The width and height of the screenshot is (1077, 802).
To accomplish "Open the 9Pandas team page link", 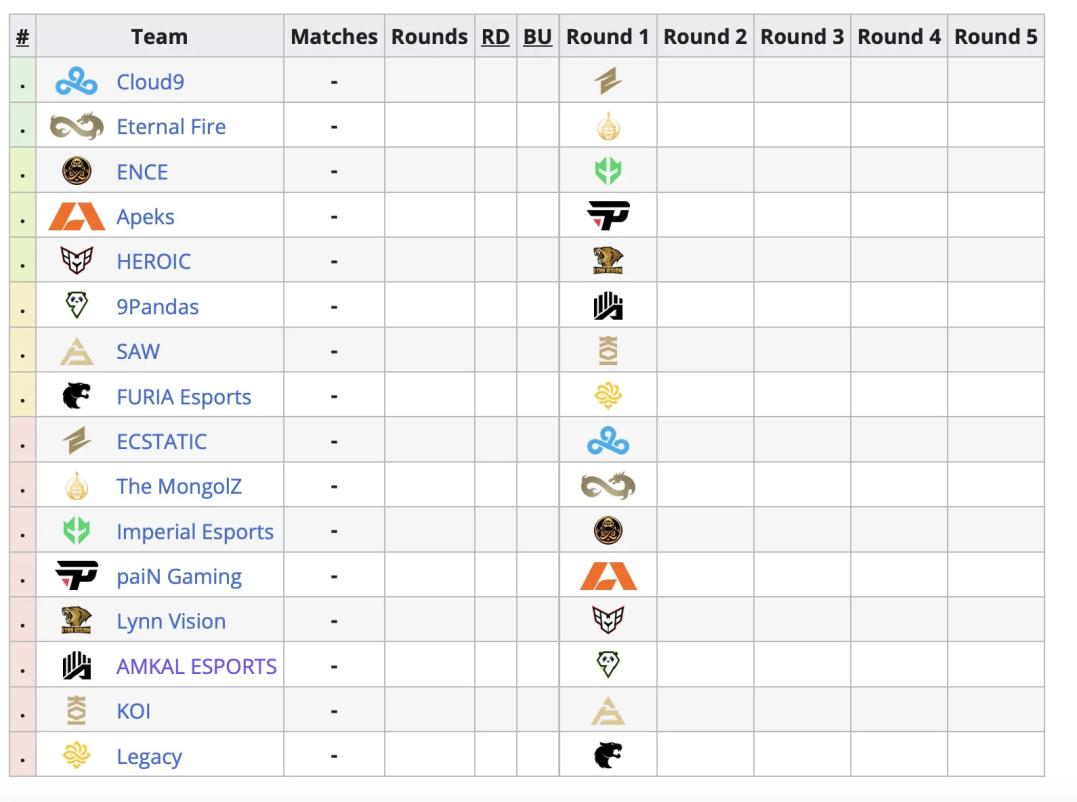I will (x=157, y=307).
